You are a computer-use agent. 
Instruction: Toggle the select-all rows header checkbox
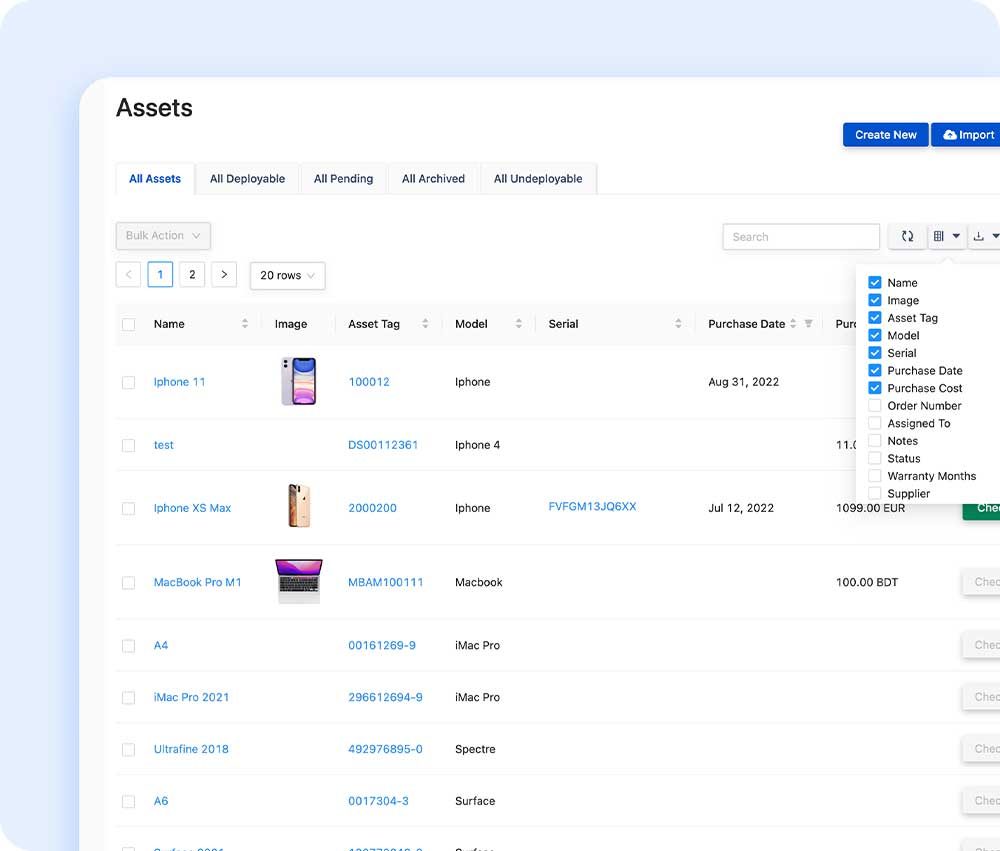(x=128, y=324)
